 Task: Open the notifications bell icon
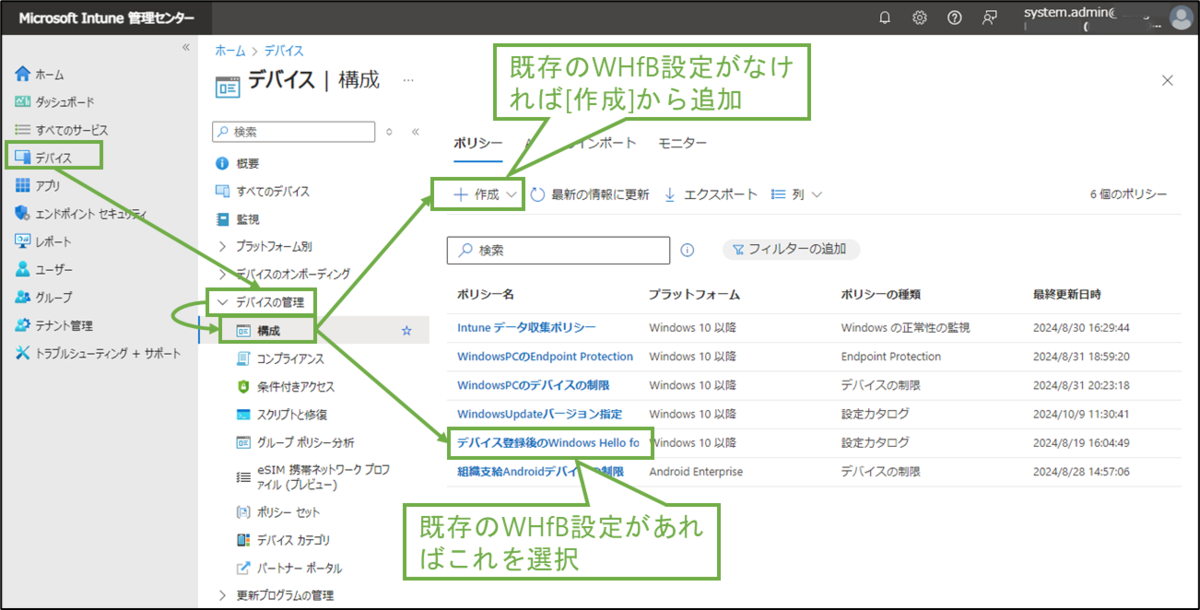click(884, 18)
